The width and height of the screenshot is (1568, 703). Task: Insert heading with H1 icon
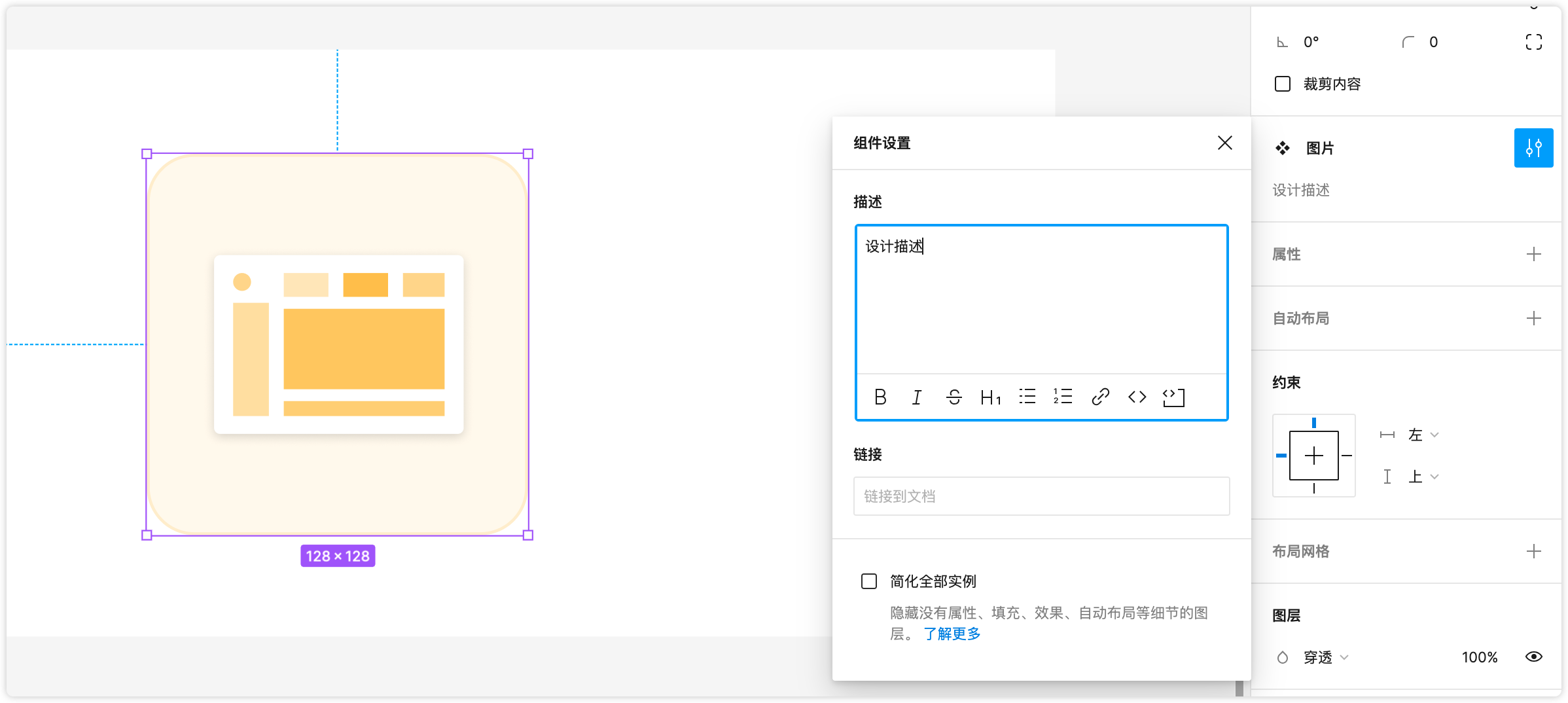click(990, 397)
